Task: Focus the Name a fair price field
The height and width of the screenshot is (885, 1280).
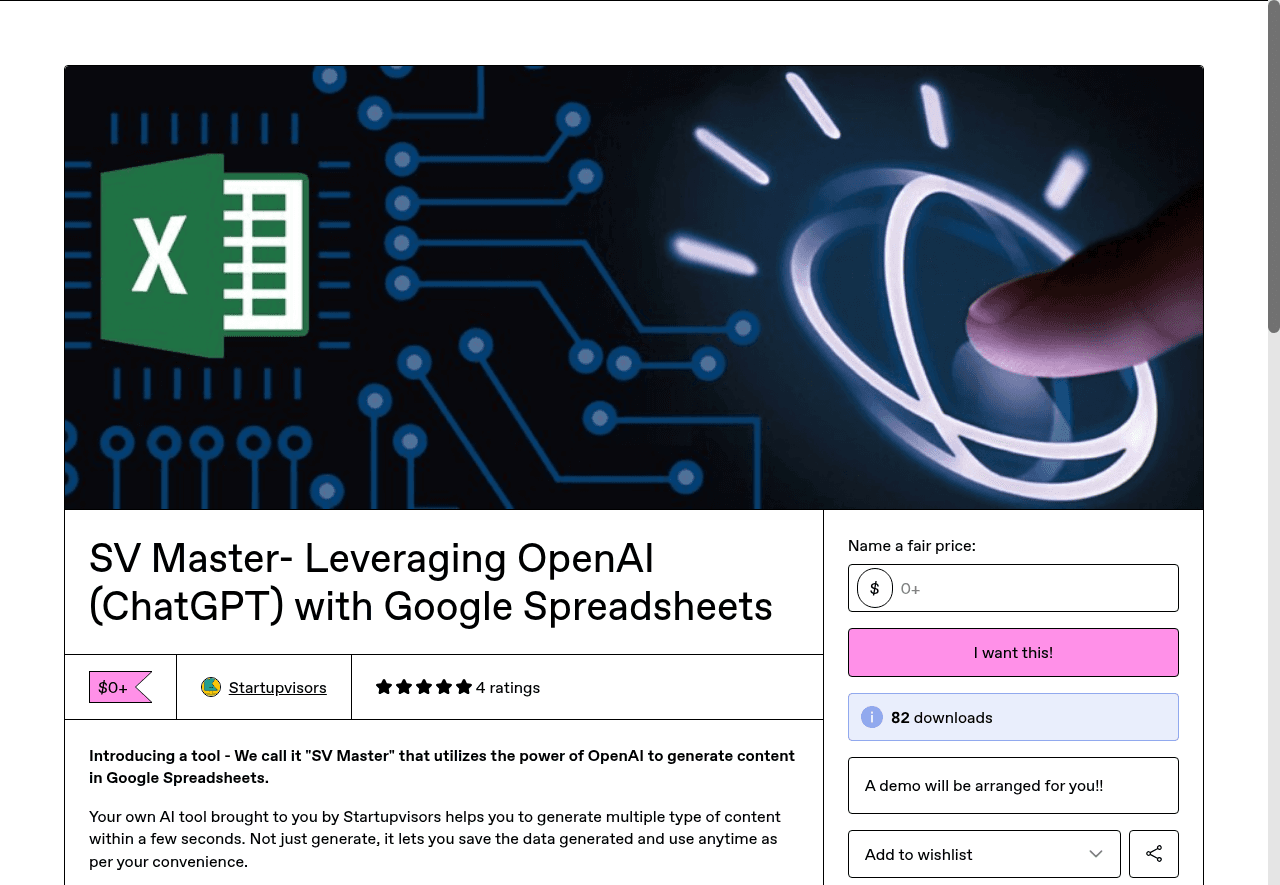Action: tap(1035, 588)
